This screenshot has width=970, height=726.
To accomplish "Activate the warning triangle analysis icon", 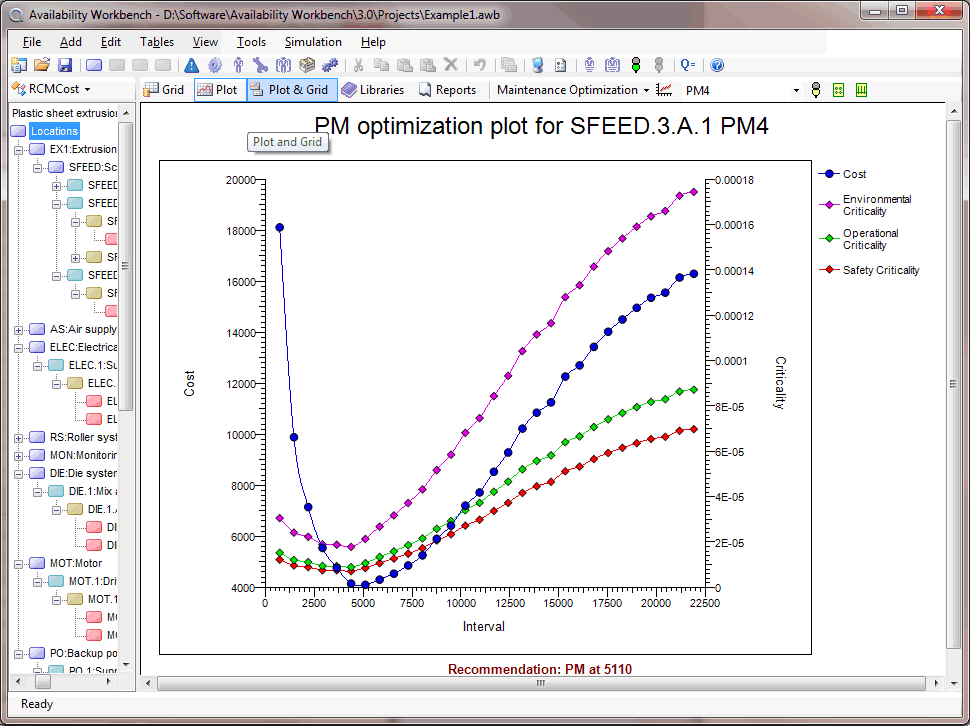I will (x=190, y=65).
